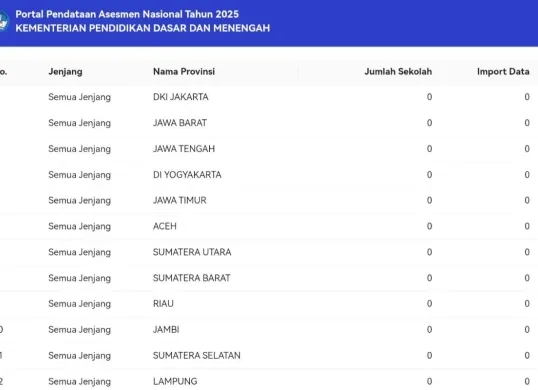Click Jumlah Sekolah value for SUMATERA BARAT
The width and height of the screenshot is (538, 390).
click(429, 278)
